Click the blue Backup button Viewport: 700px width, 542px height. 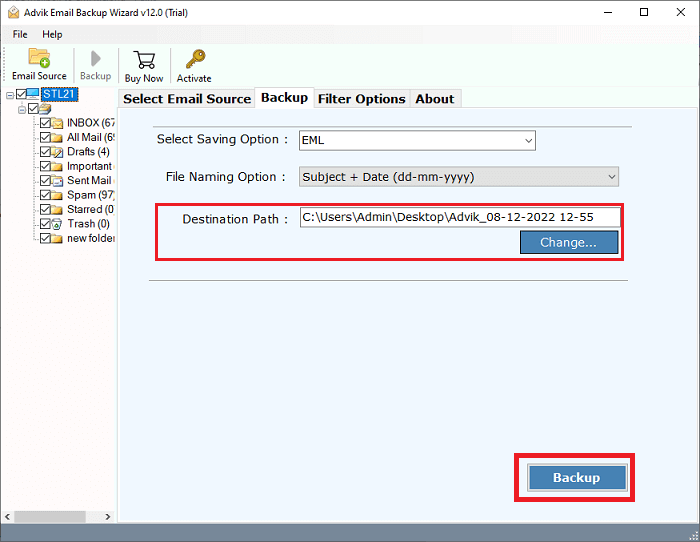tap(577, 478)
